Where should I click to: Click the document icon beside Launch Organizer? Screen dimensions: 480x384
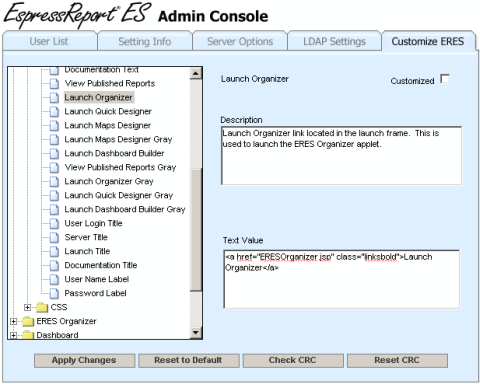coord(54,97)
